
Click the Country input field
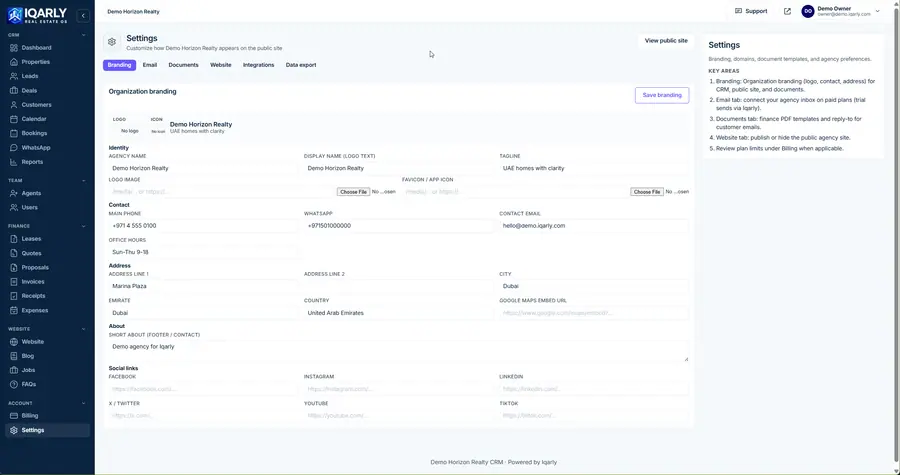click(x=398, y=313)
